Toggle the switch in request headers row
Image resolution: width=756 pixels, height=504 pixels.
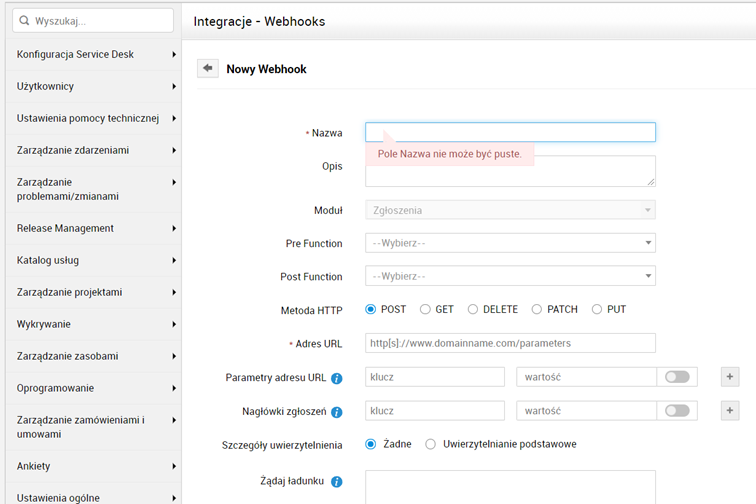[x=677, y=410]
